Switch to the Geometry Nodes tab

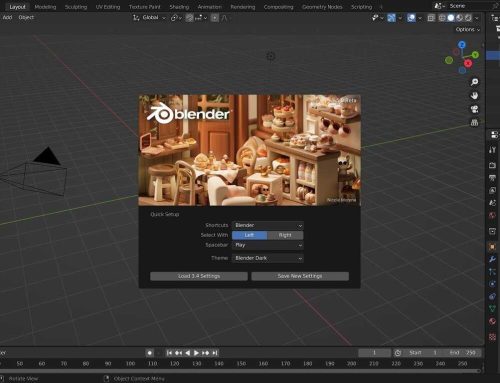[x=322, y=7]
